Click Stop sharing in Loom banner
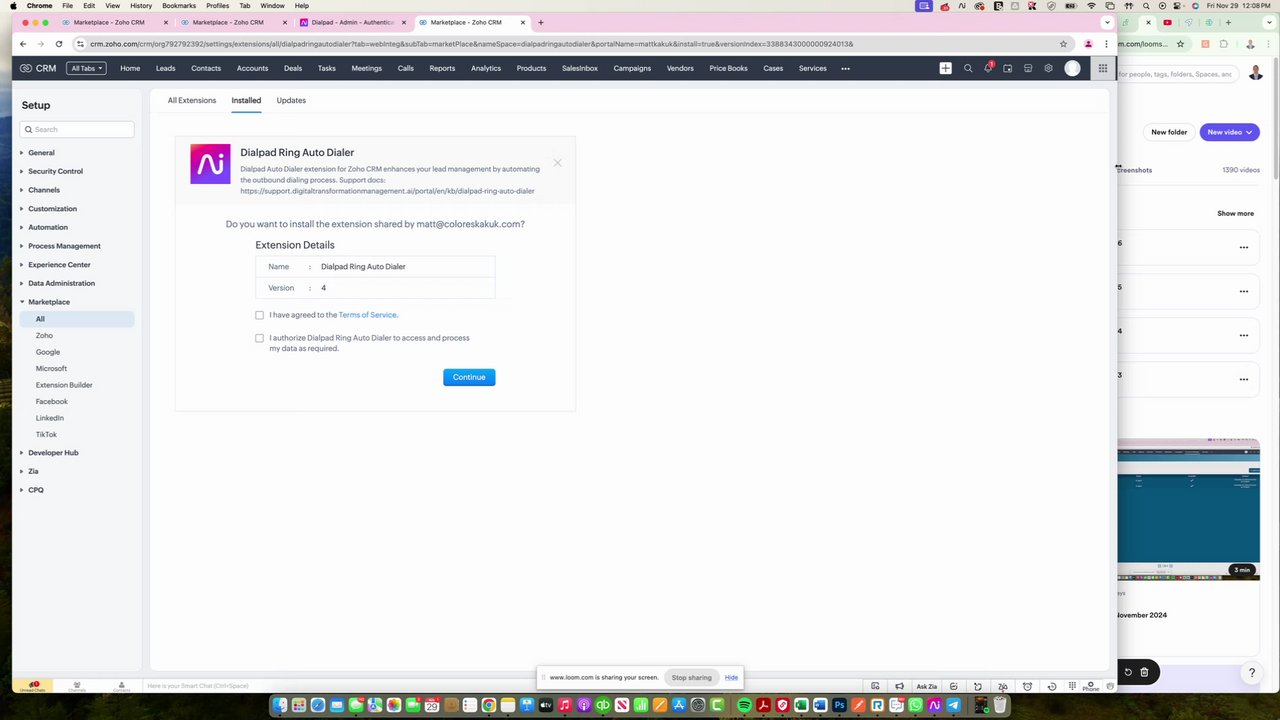This screenshot has height=720, width=1280. pyautogui.click(x=691, y=677)
